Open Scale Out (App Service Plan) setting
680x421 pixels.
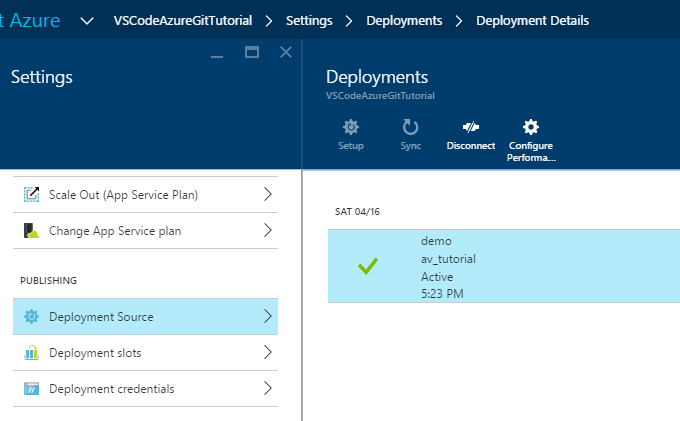point(145,194)
